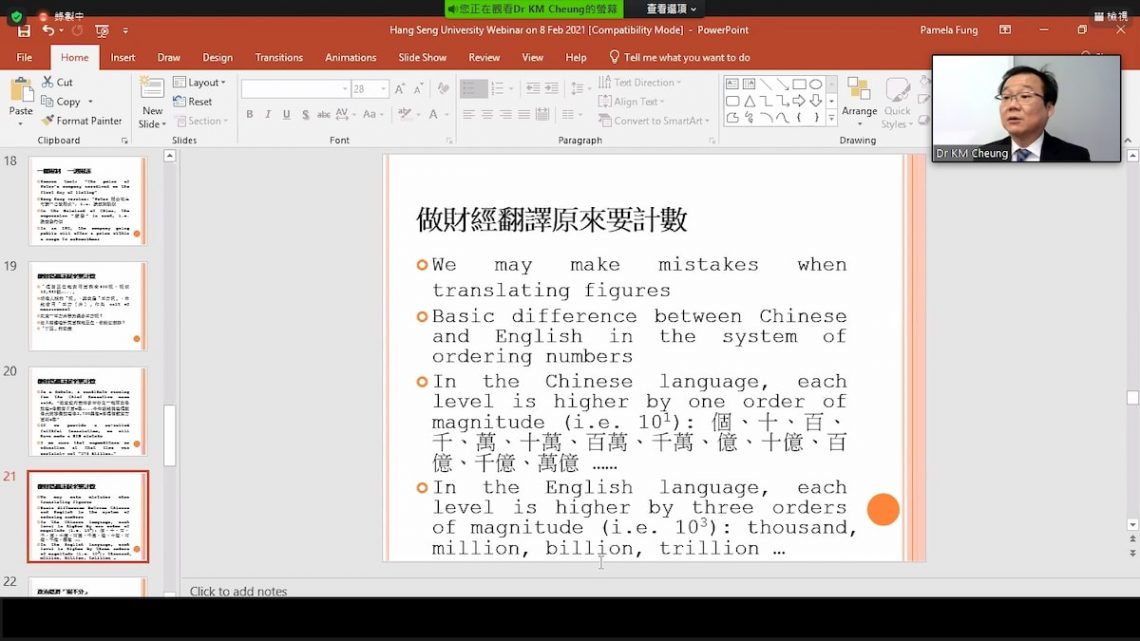Screen dimensions: 1140x641
Task: Click the Reset slide button
Action: pyautogui.click(x=192, y=101)
